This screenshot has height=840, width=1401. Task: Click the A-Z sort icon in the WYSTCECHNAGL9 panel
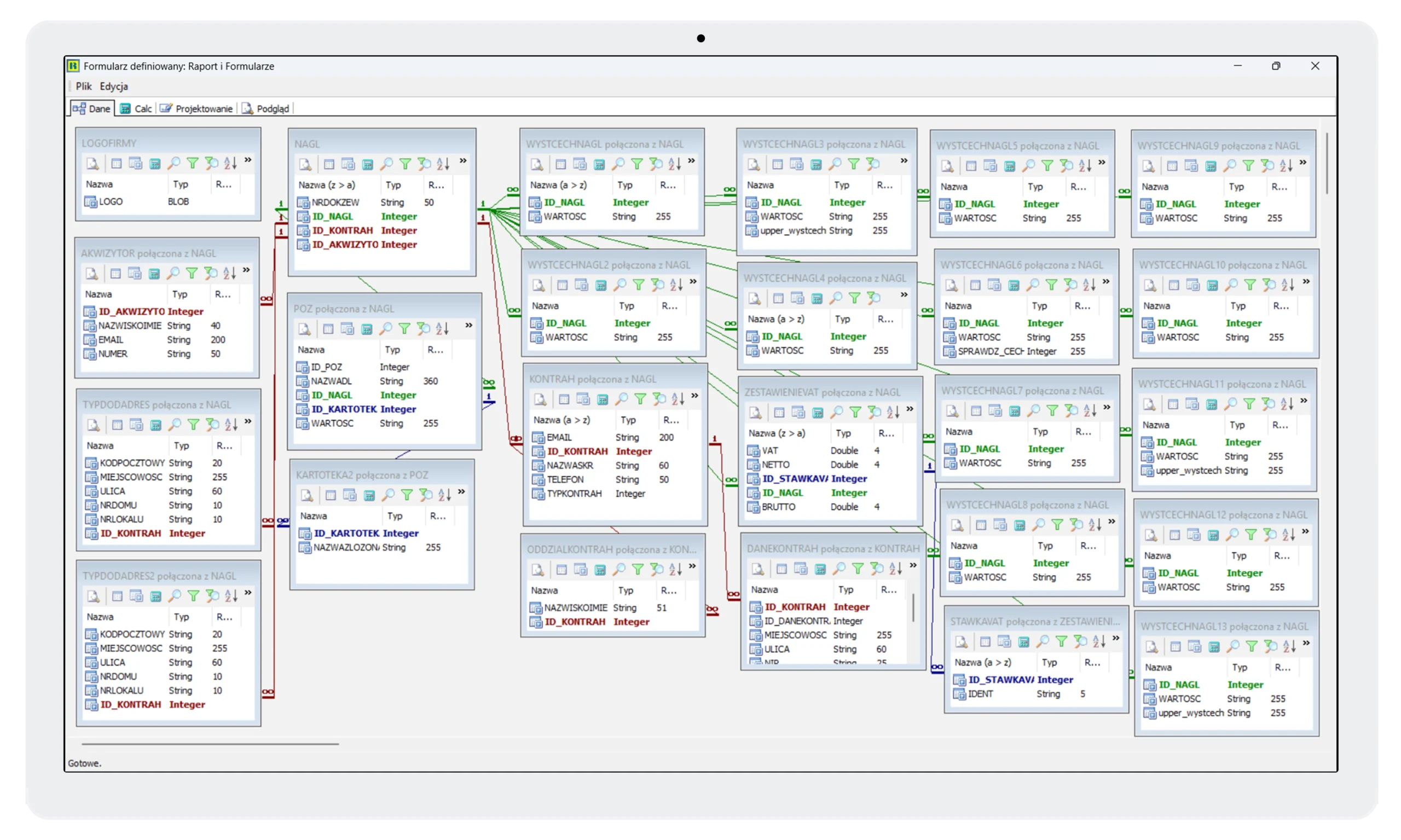[1286, 166]
